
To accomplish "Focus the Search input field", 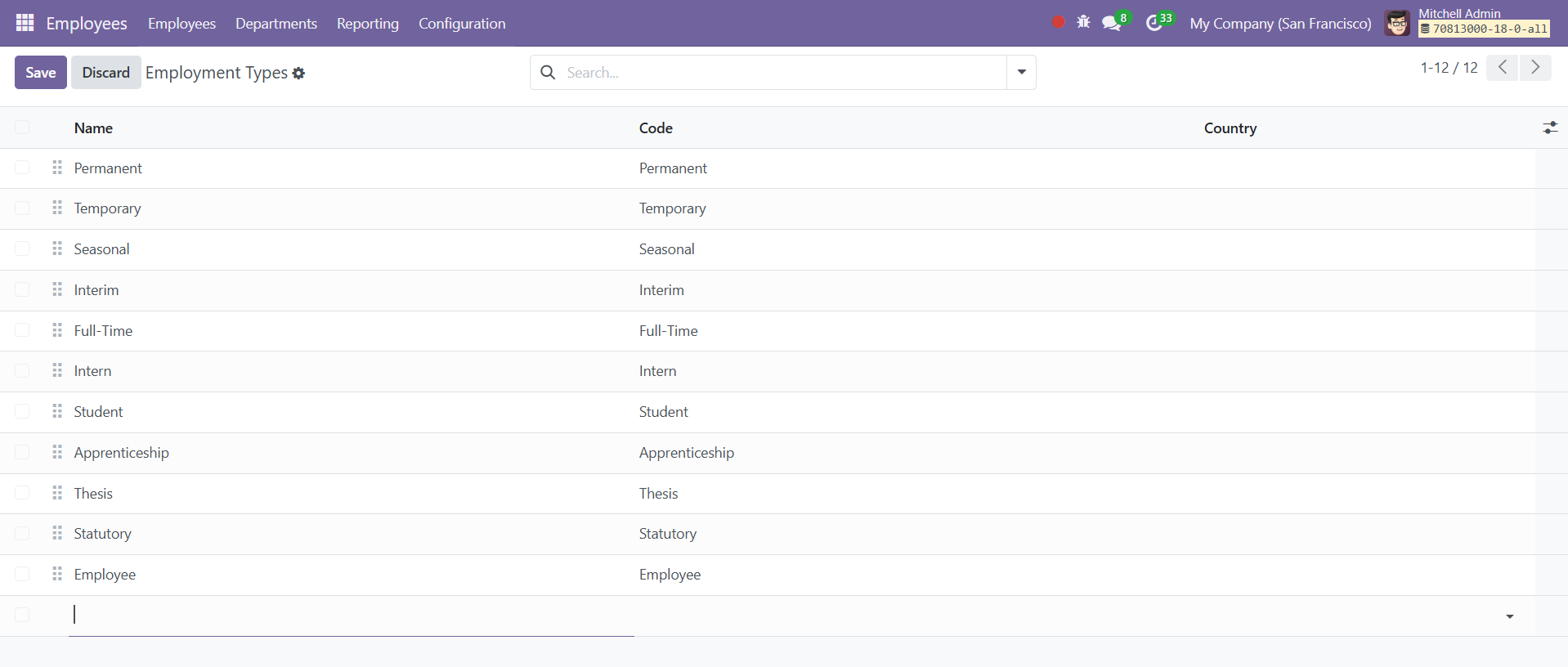I will (783, 73).
